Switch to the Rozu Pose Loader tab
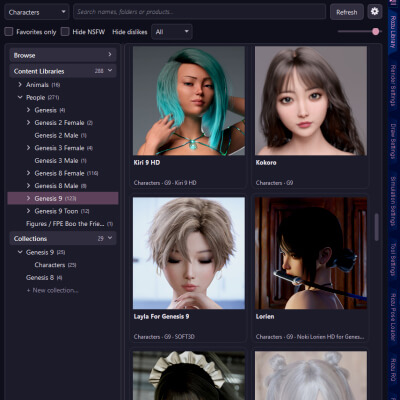400x400 pixels. 393,317
